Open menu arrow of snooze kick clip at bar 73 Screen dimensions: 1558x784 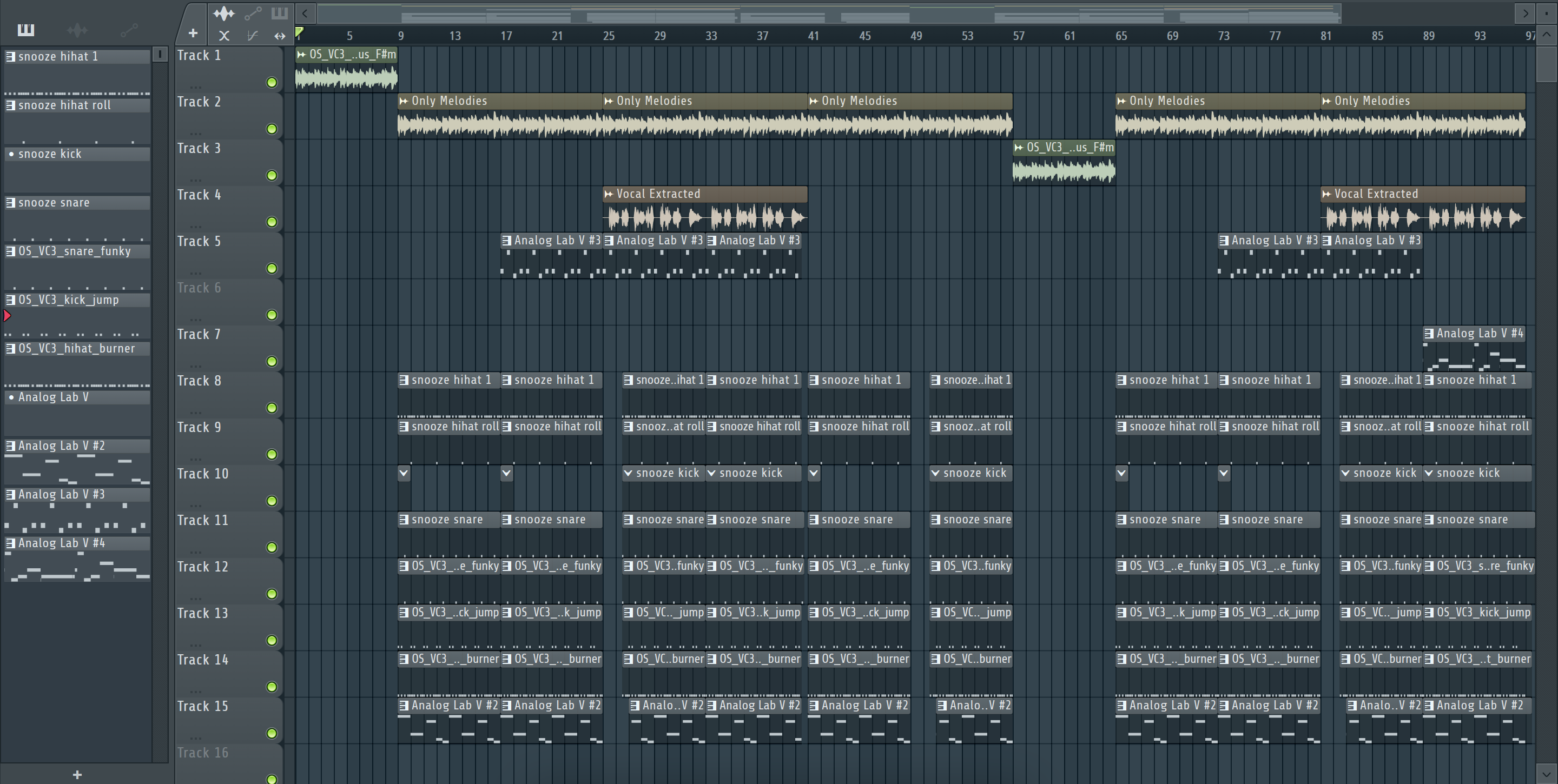coord(1224,473)
